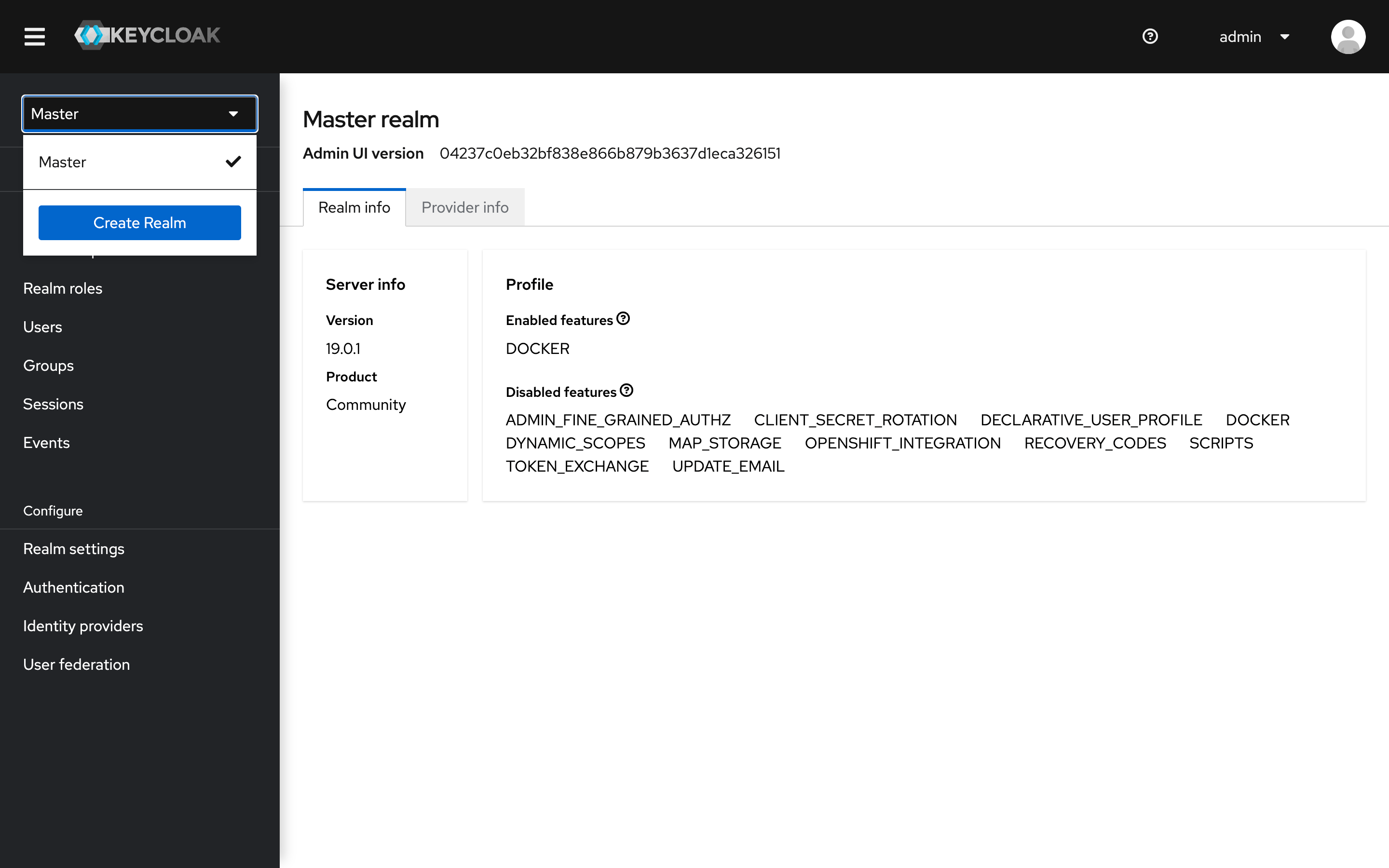Click the Enabled features help icon
Viewport: 1389px width, 868px height.
click(x=623, y=319)
